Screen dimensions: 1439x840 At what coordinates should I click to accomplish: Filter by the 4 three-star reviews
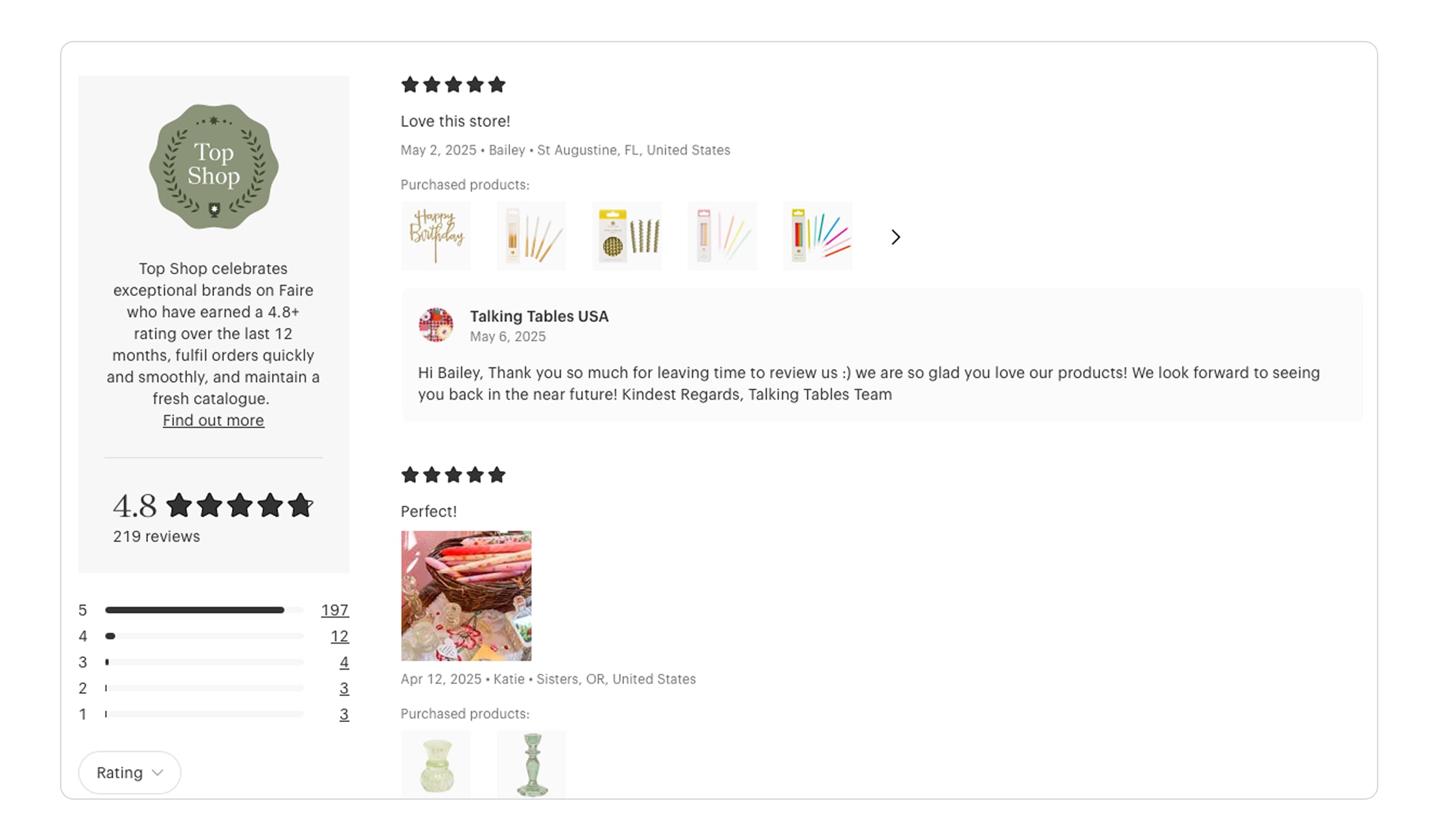pos(344,662)
